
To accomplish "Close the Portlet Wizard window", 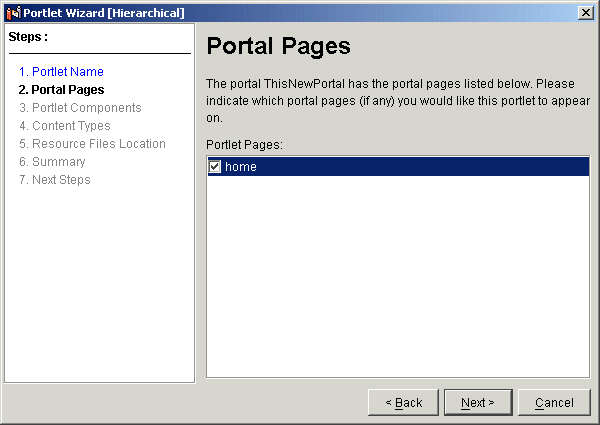I will pyautogui.click(x=586, y=13).
